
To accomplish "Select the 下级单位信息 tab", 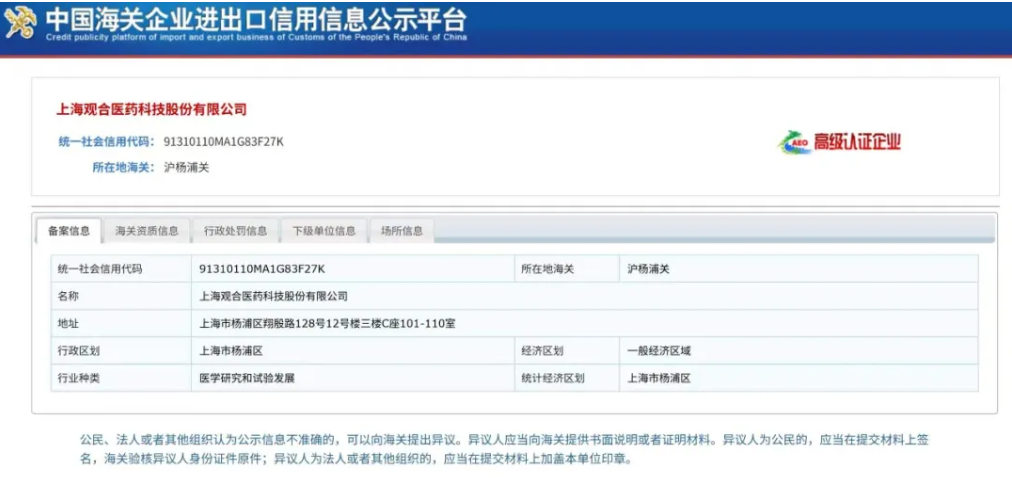I will pos(324,231).
